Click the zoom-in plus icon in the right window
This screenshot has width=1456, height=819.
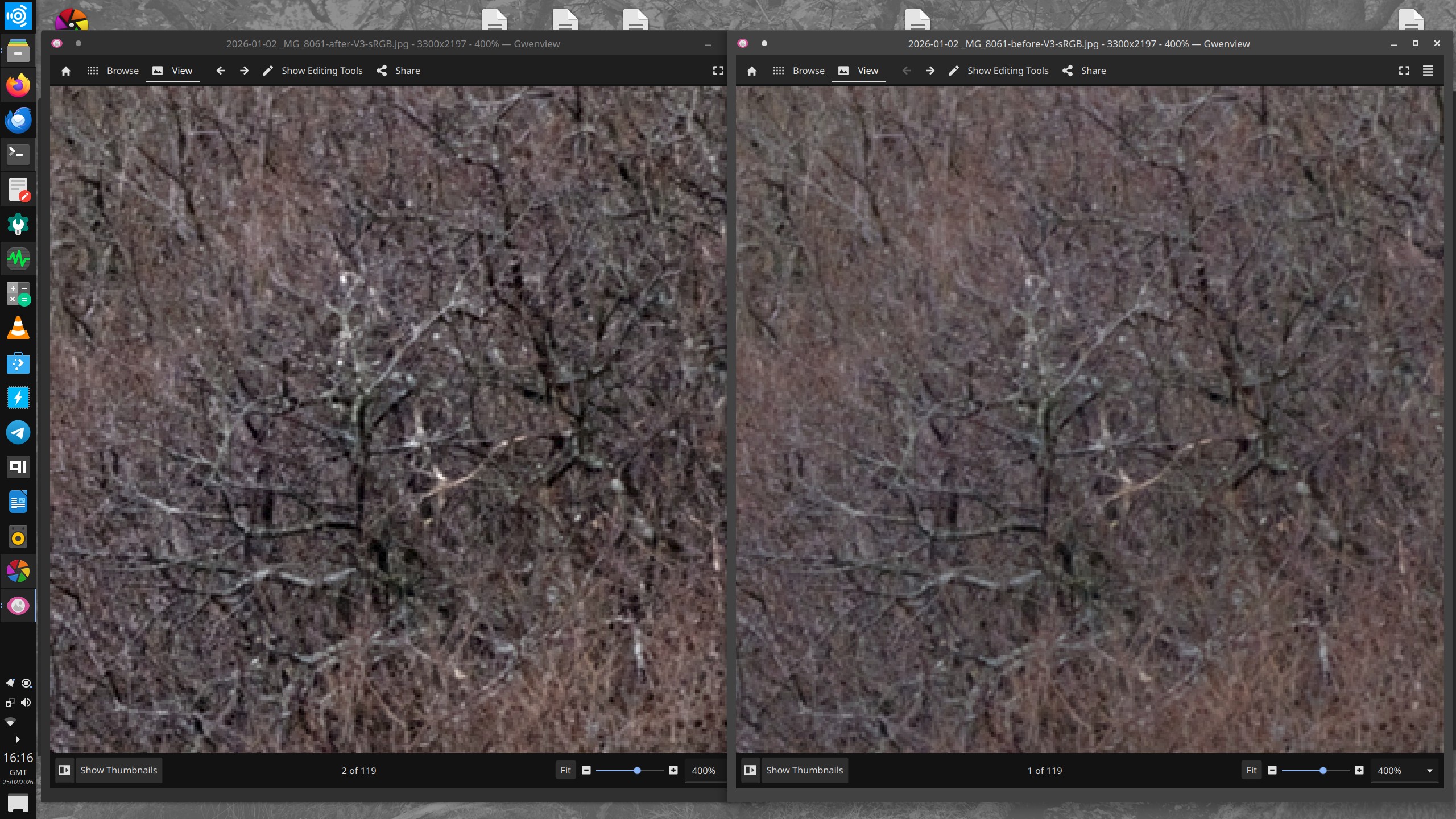[1359, 770]
